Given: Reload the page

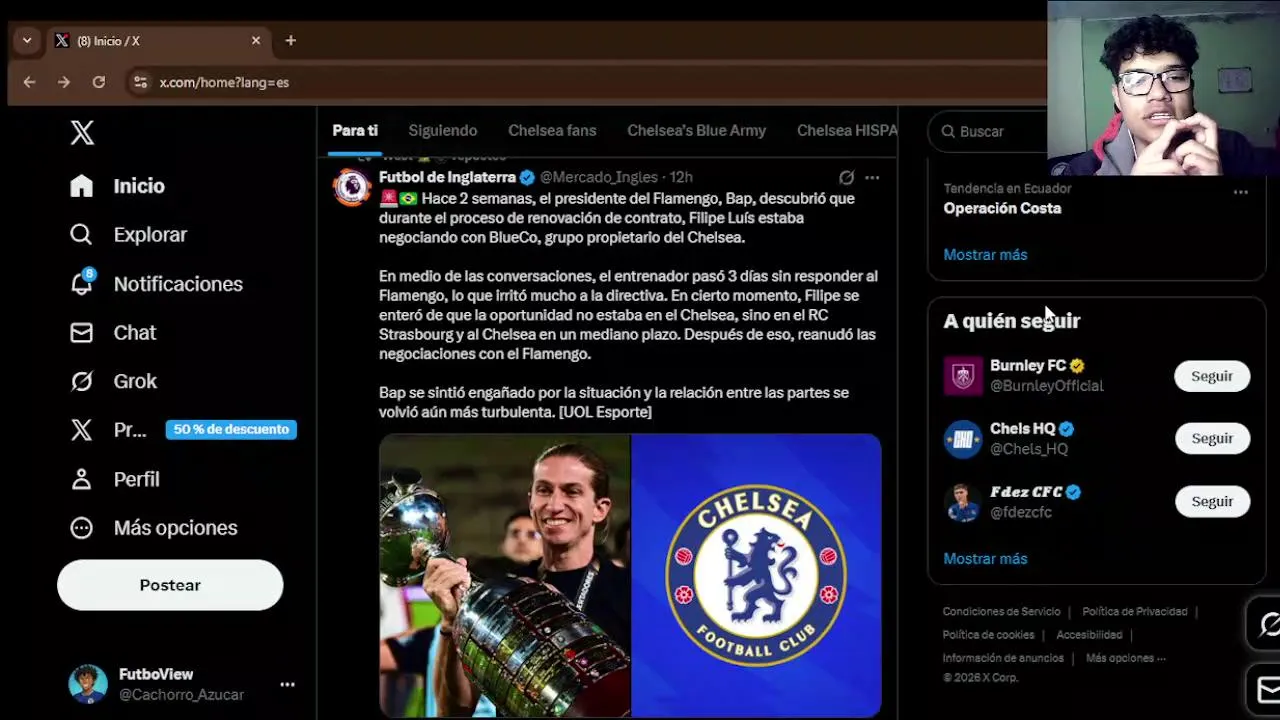Looking at the screenshot, I should [98, 82].
